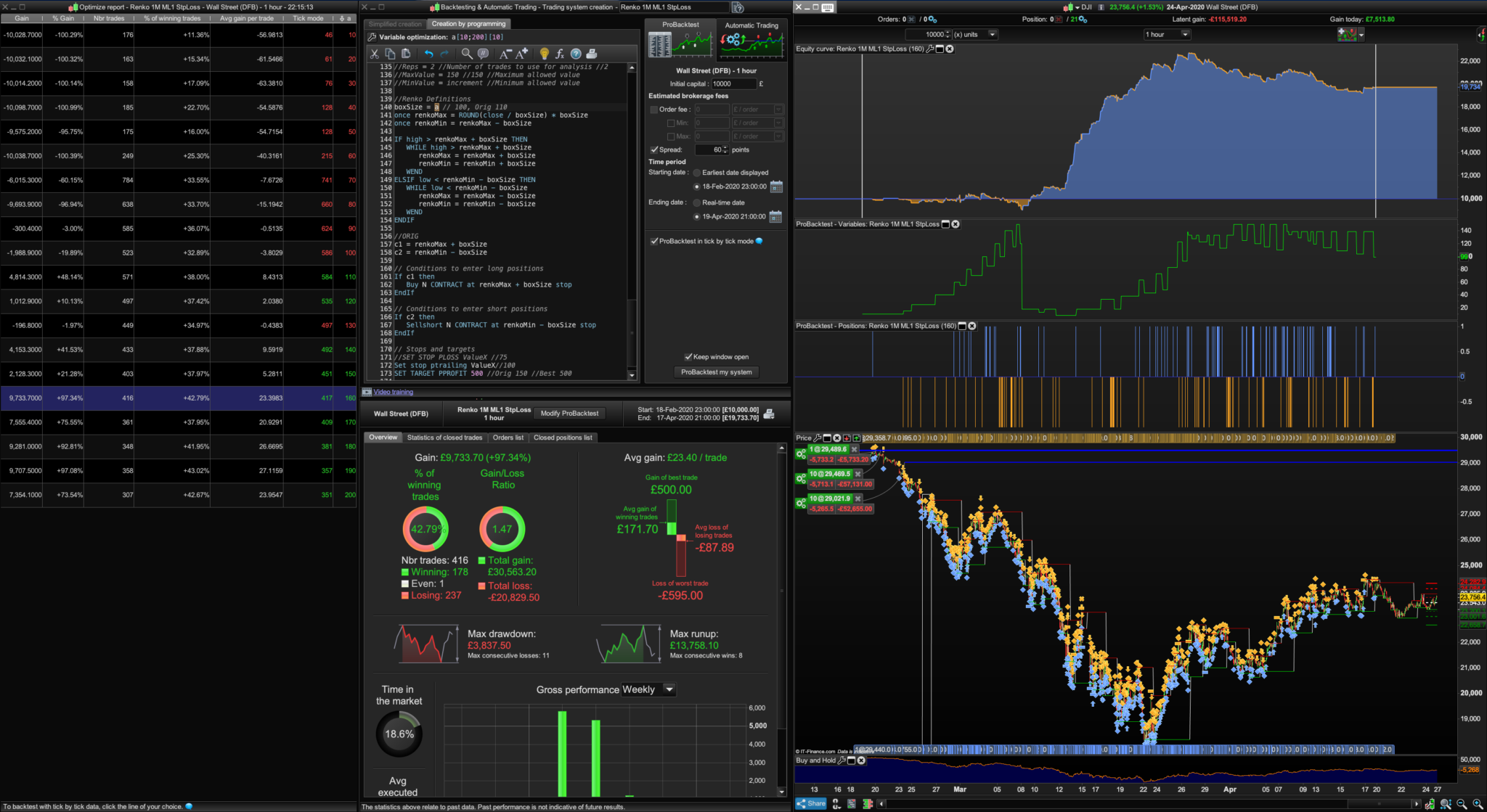Expand the Weekly gross performance dropdown
Screen dimensions: 1487x812
tap(669, 689)
